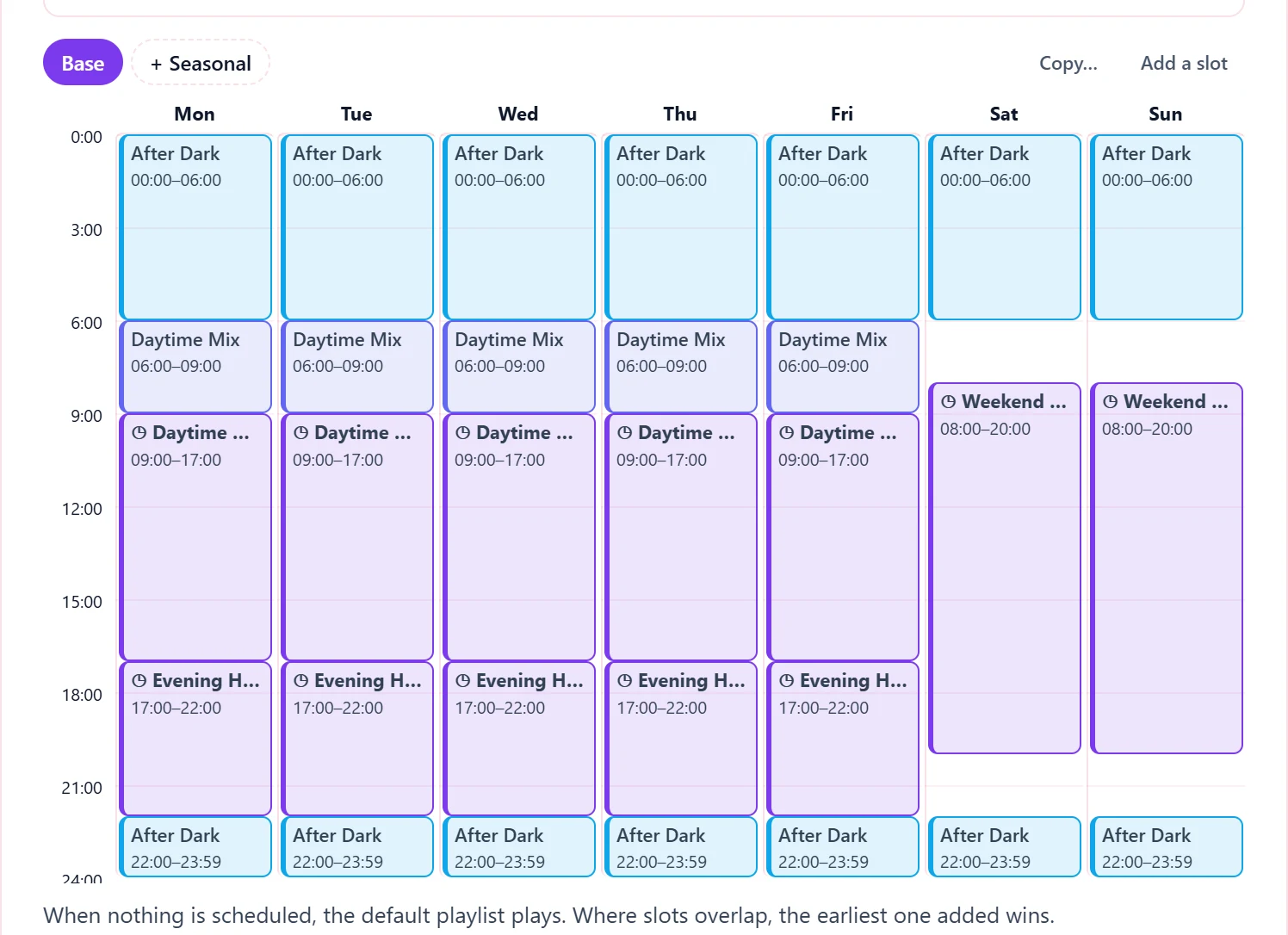Click the 12:00 time label

click(x=82, y=509)
